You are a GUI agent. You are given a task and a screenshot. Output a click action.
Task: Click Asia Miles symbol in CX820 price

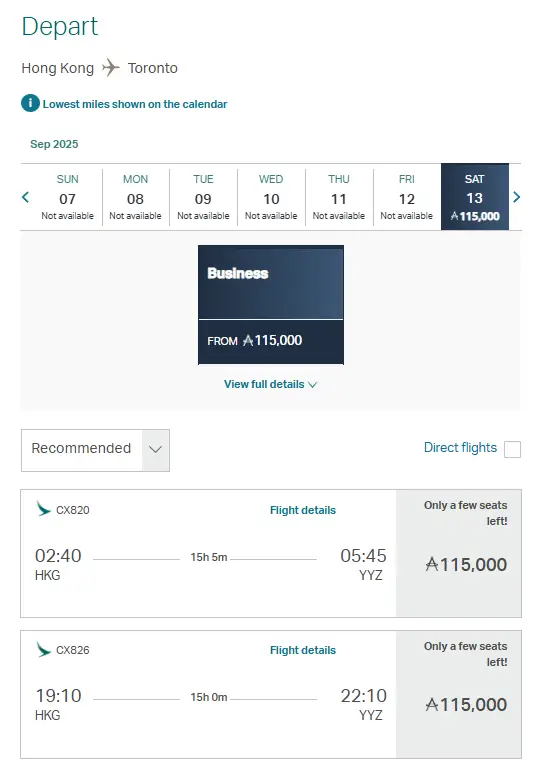pos(432,564)
